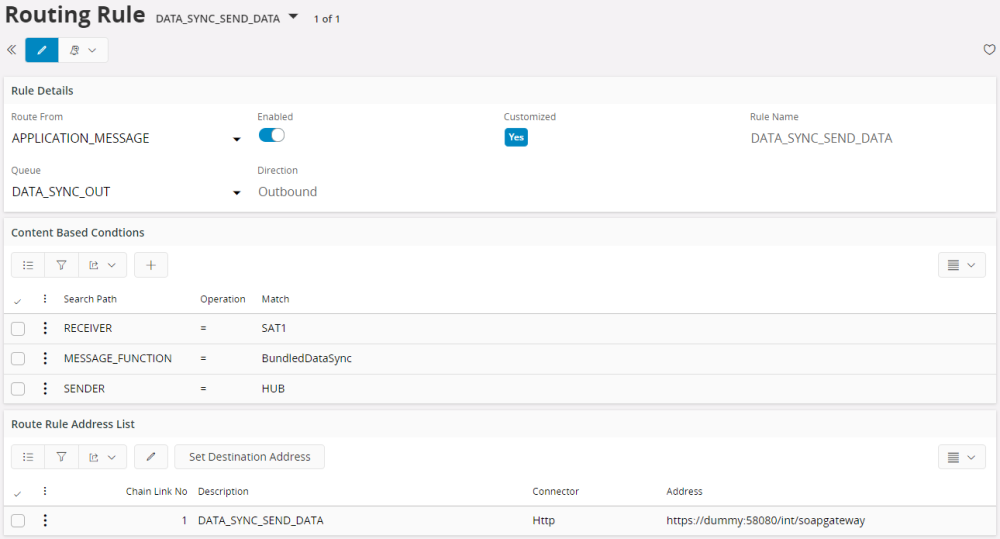Click Search Path column header
Viewport: 1000px width, 539px height.
(x=90, y=299)
